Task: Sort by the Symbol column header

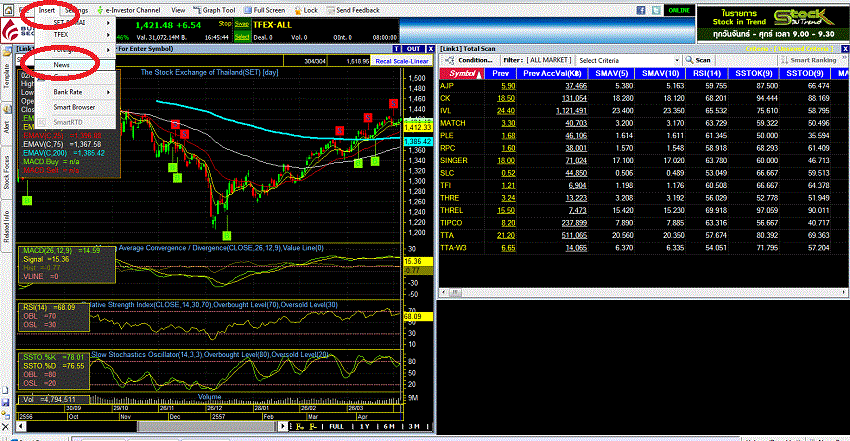Action: [461, 74]
